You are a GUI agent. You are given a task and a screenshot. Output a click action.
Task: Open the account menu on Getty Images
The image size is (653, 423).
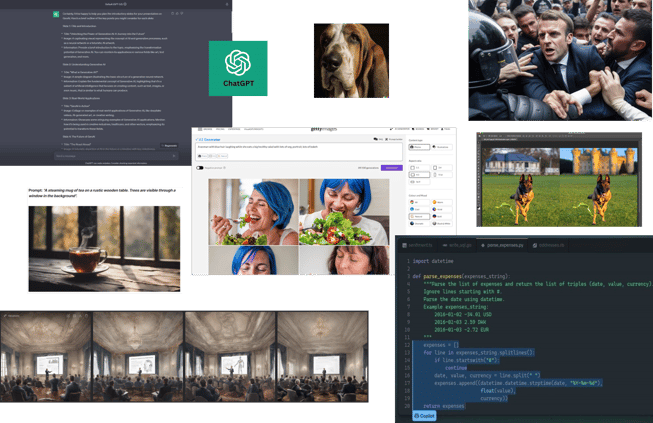coord(446,131)
